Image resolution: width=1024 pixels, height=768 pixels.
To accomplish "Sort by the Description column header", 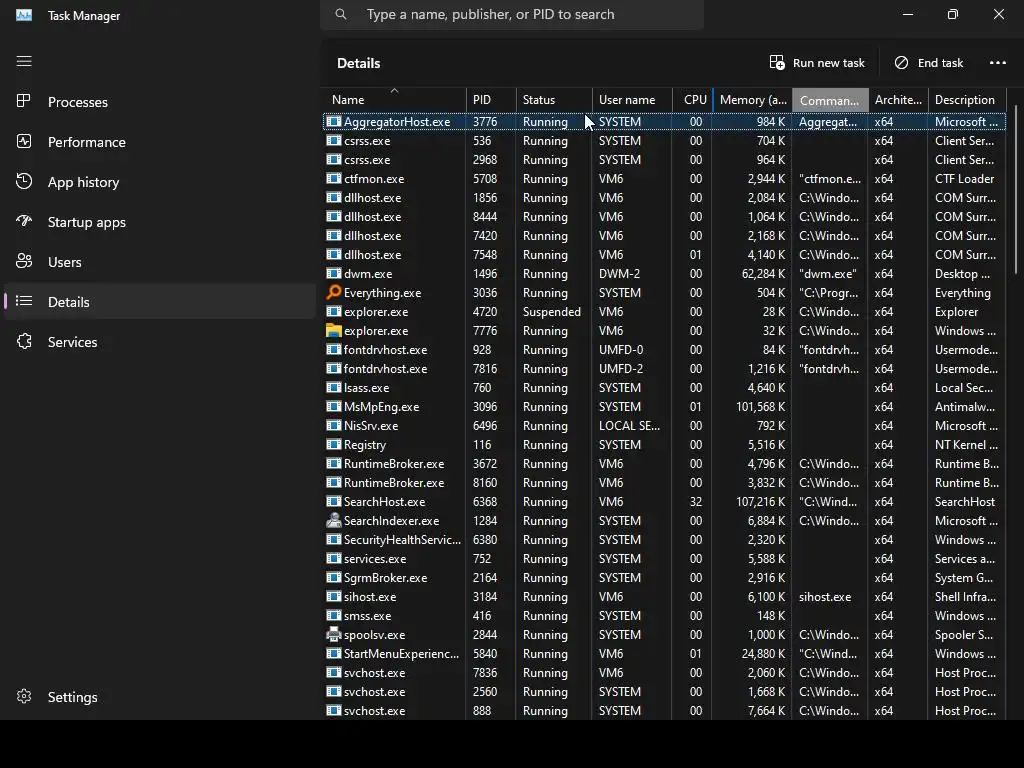I will point(967,100).
